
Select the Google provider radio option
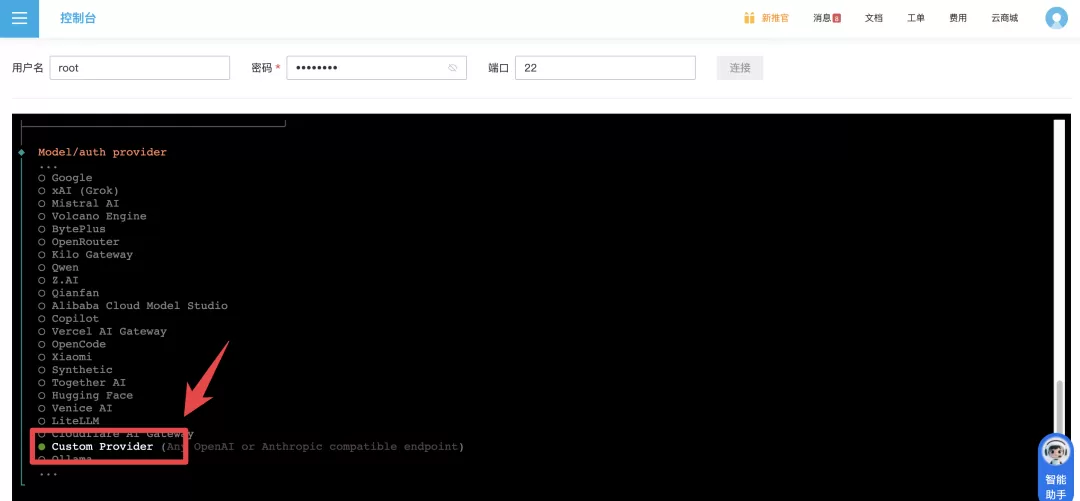(65, 178)
